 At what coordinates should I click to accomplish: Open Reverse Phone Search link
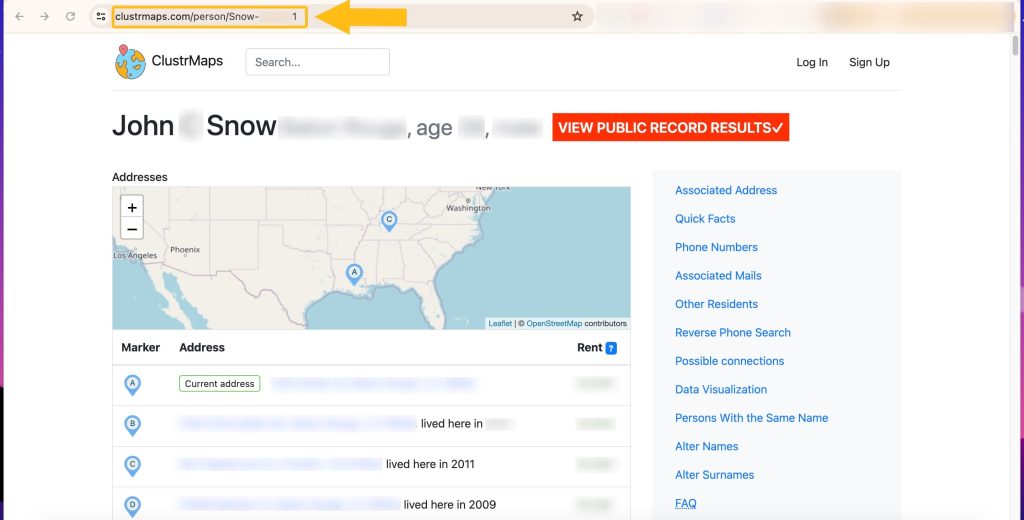click(x=733, y=333)
